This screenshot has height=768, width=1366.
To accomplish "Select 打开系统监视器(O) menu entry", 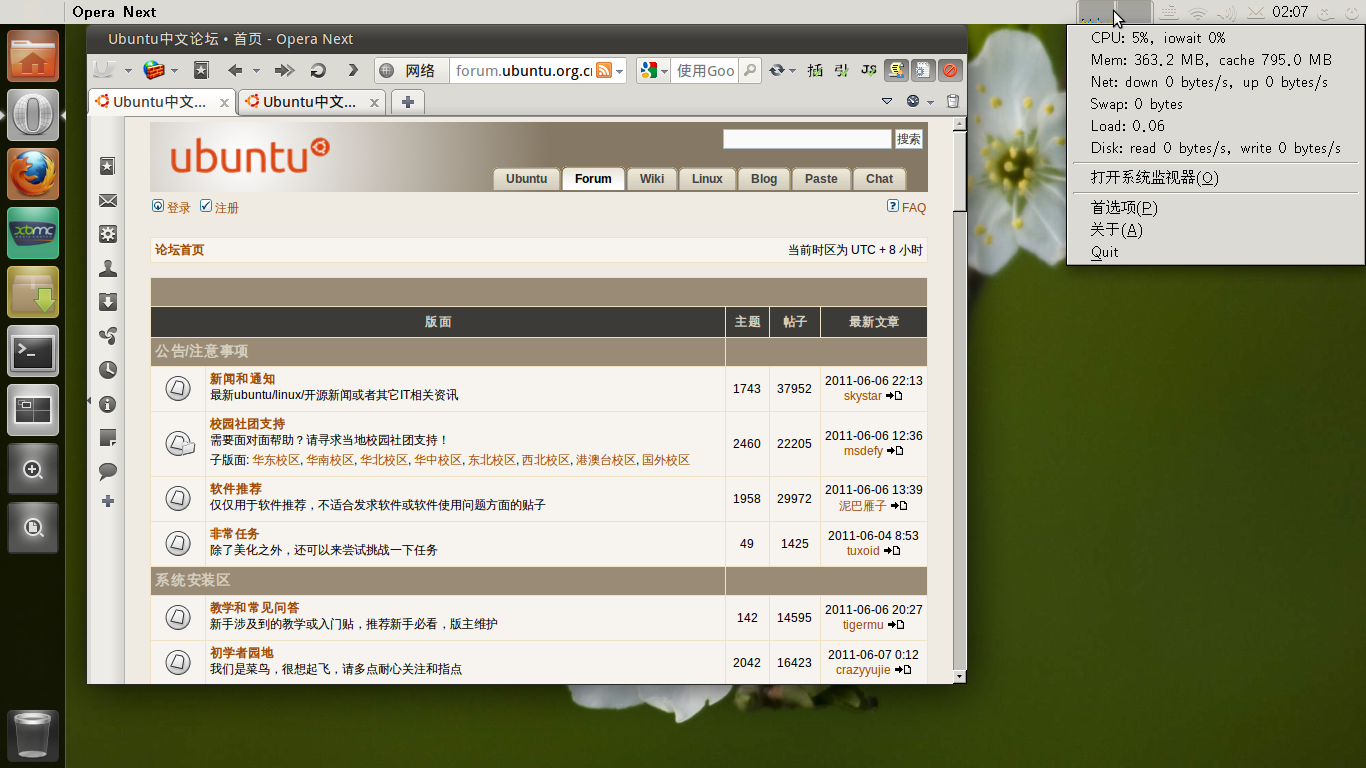I will pyautogui.click(x=1215, y=178).
